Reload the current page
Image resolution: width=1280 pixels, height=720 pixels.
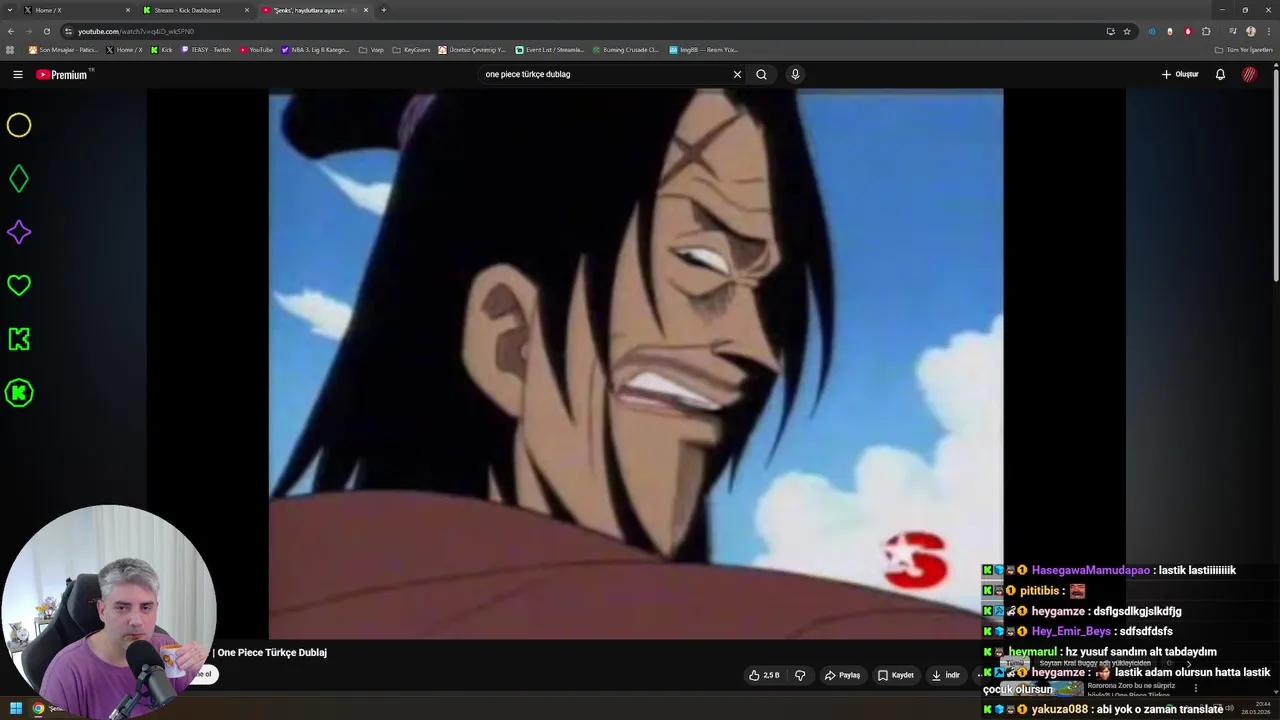(x=46, y=31)
